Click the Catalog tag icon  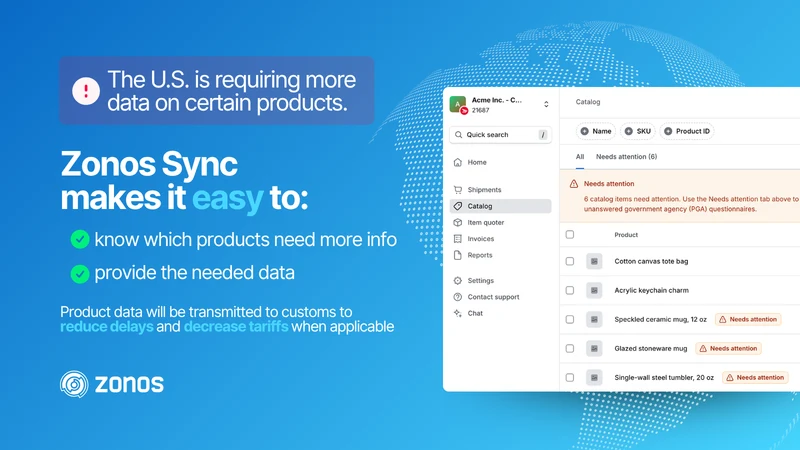point(458,206)
